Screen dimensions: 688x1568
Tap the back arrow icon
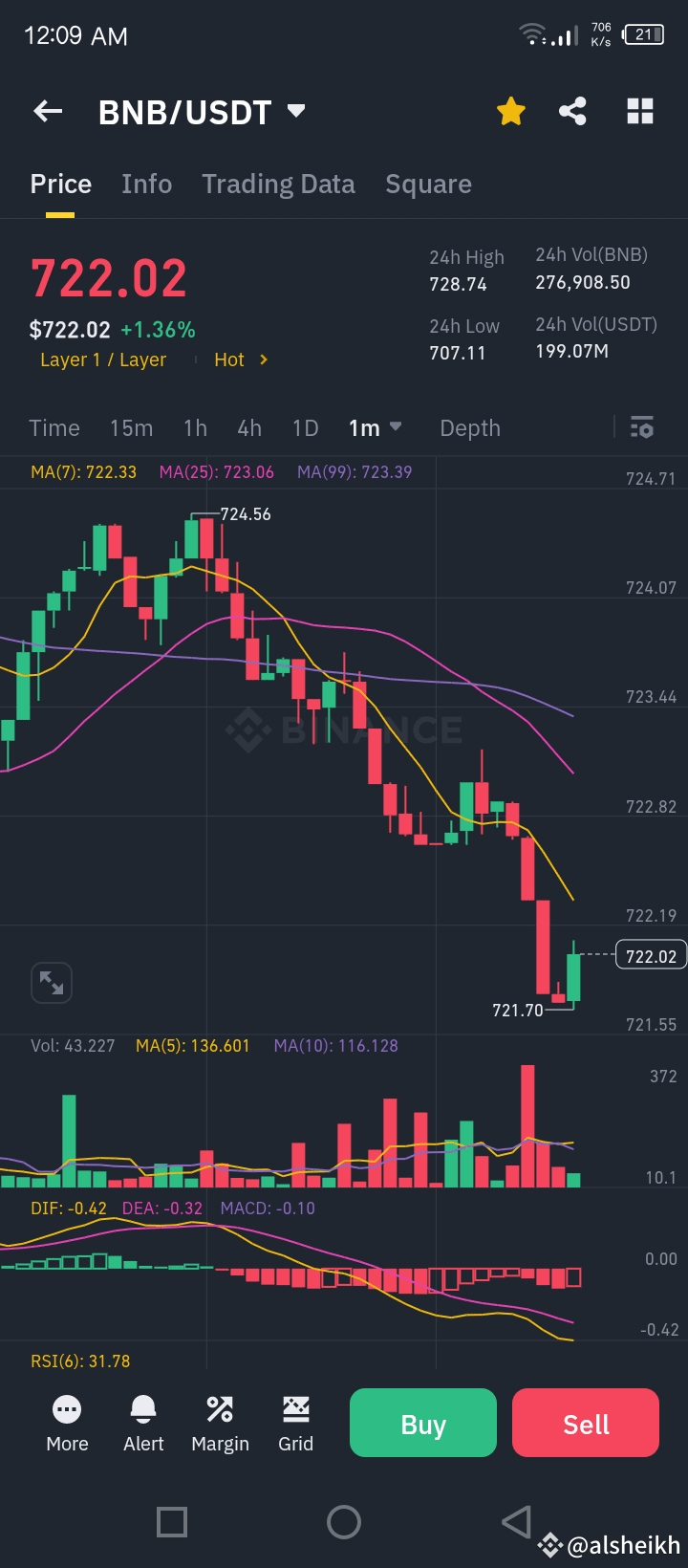[48, 112]
